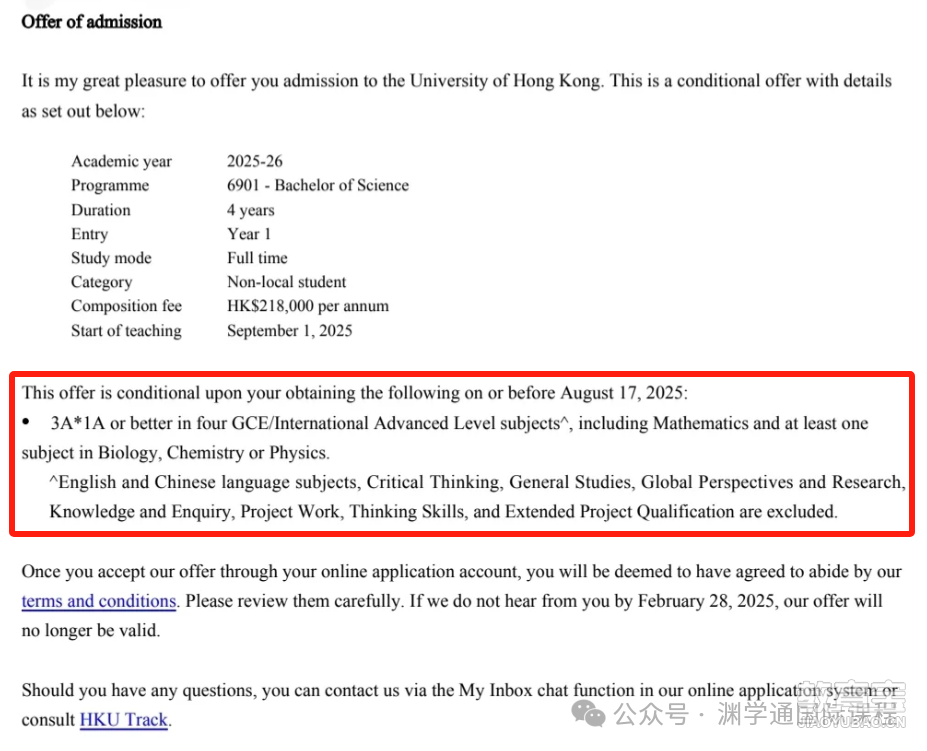Open the terms and conditions link
927x751 pixels.
pyautogui.click(x=99, y=601)
